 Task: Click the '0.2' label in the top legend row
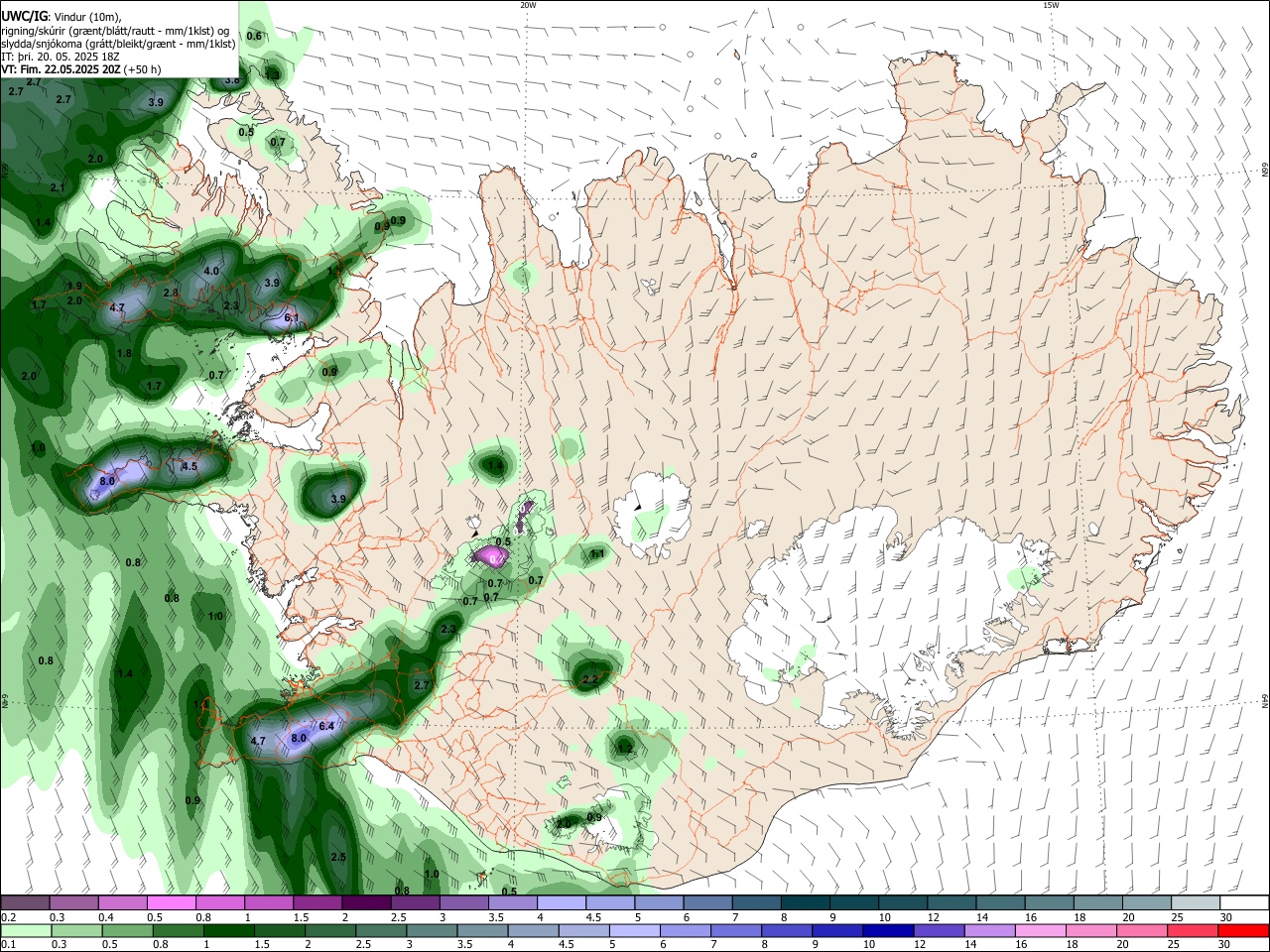[x=8, y=916]
